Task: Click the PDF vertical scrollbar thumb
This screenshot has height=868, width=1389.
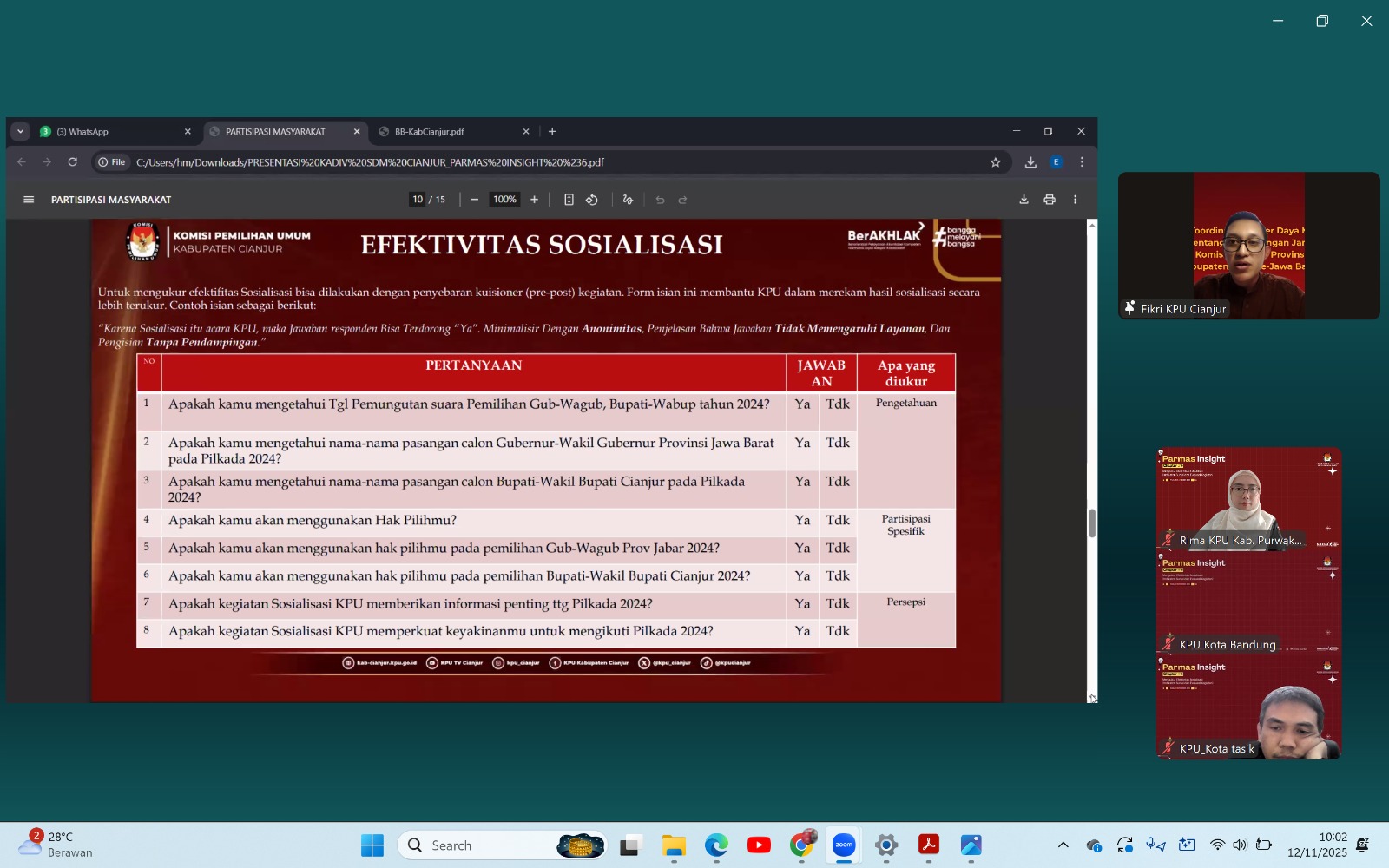Action: 1091,523
